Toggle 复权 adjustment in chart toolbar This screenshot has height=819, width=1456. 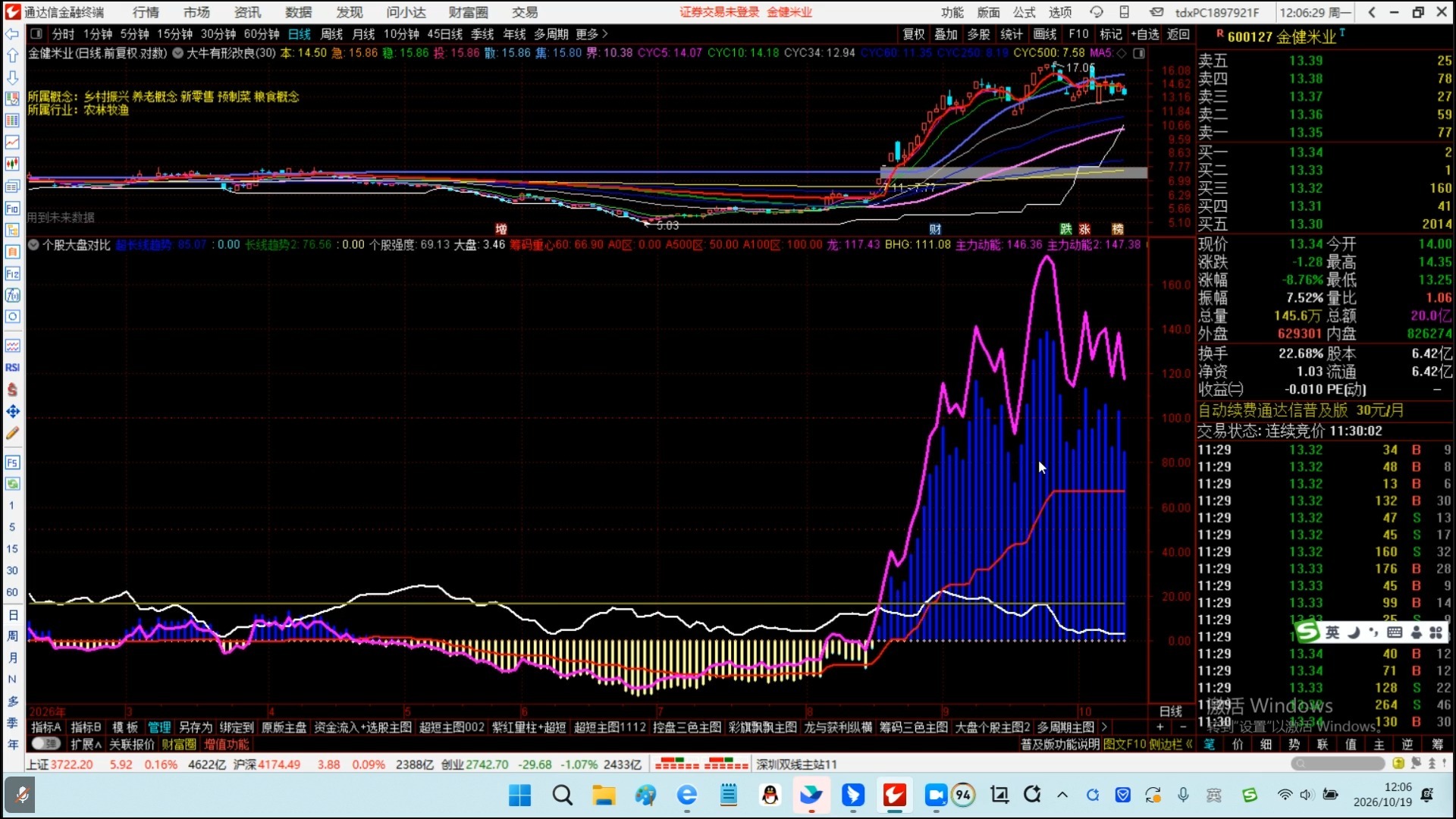click(x=914, y=34)
